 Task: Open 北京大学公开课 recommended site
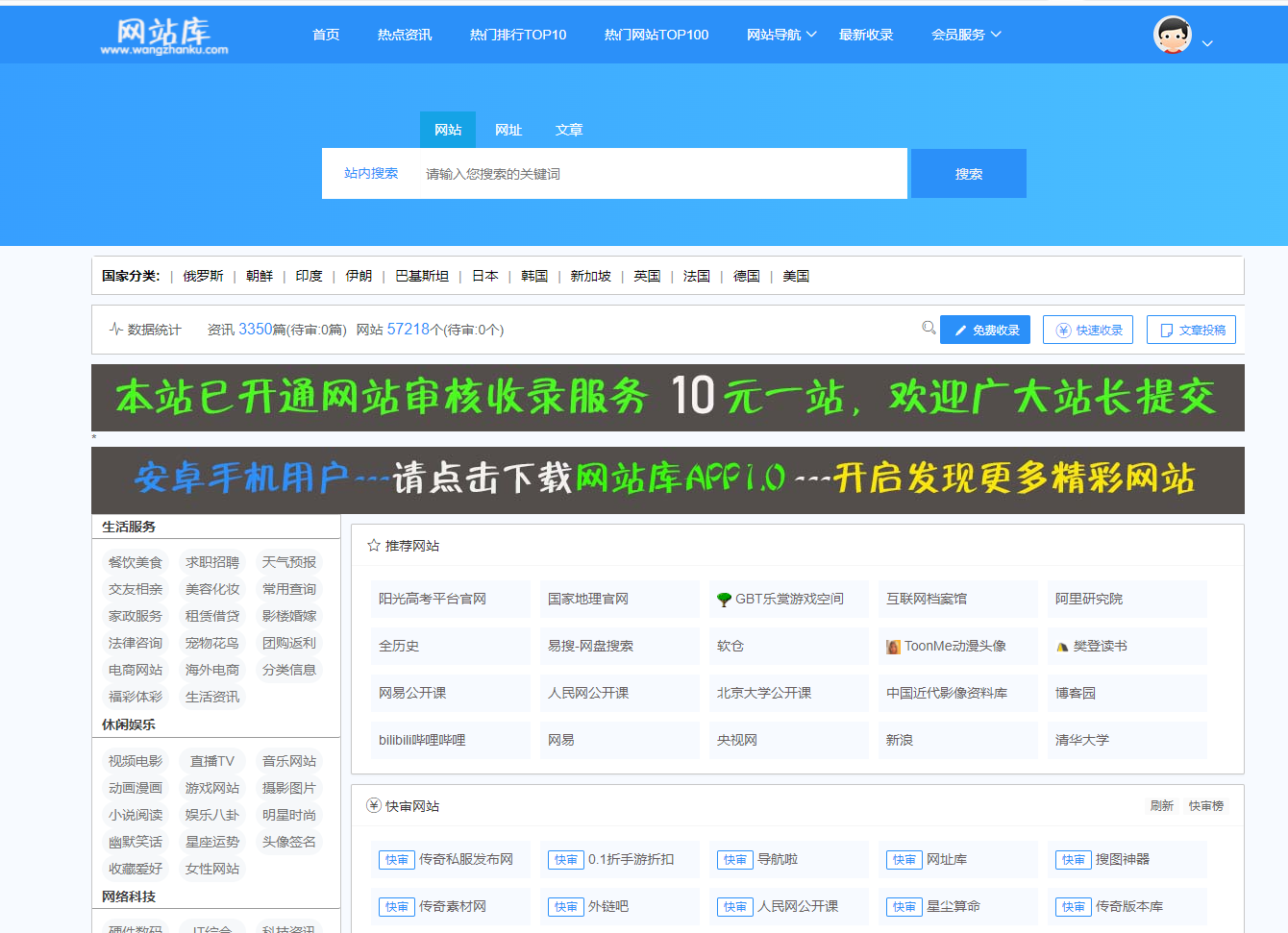[788, 693]
